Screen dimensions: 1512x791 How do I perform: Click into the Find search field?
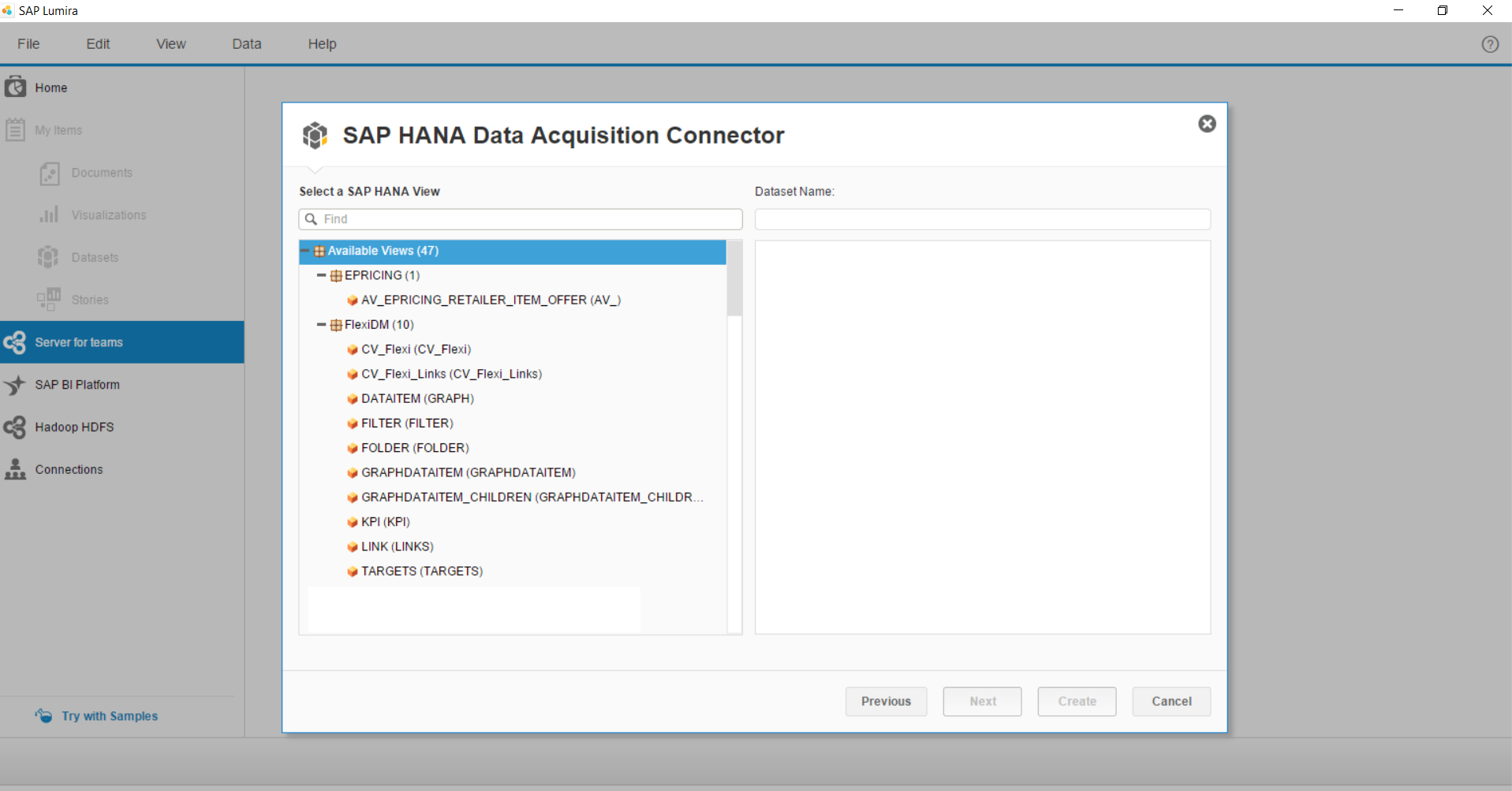pos(521,219)
